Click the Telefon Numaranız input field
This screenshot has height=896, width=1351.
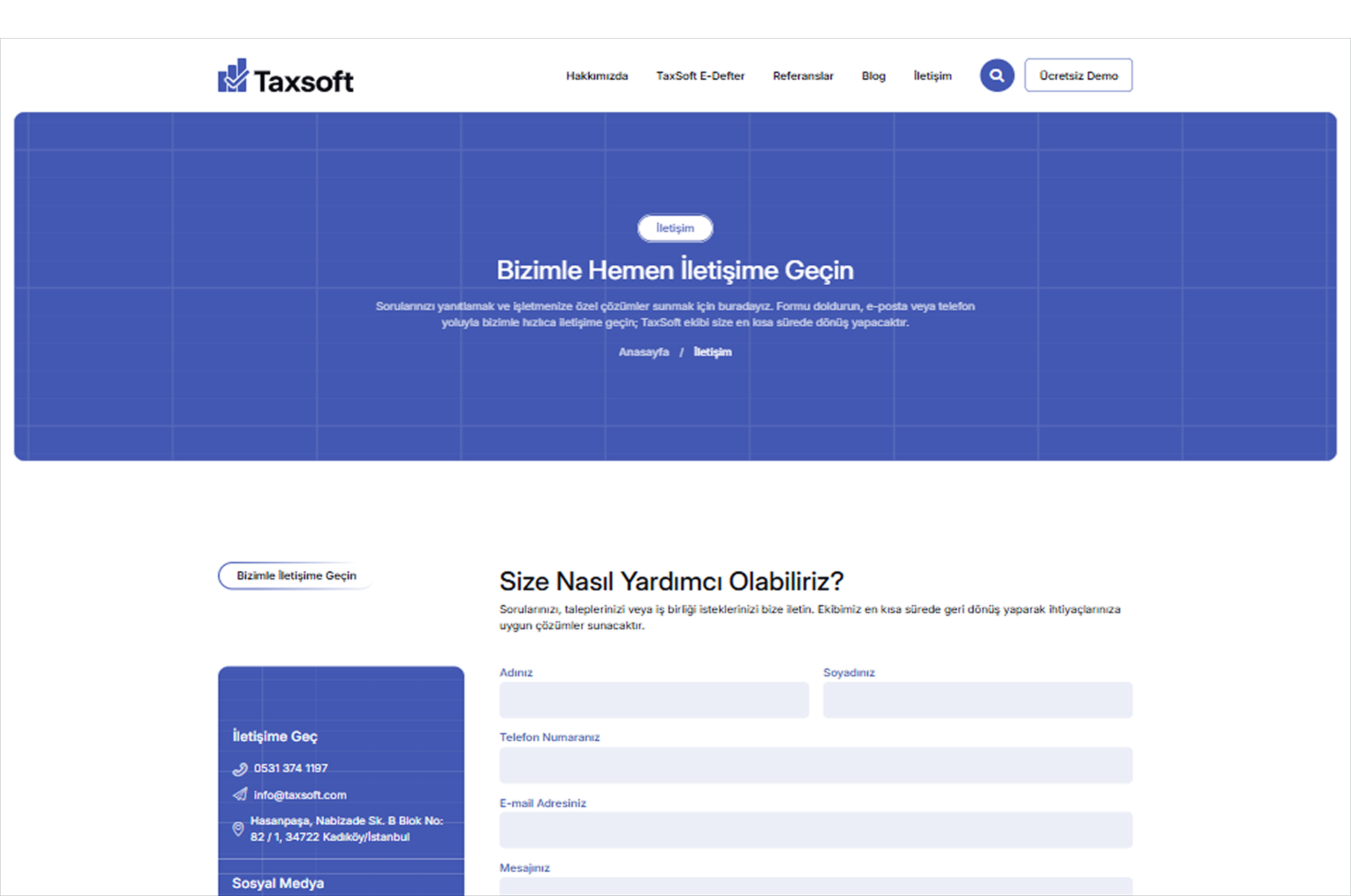point(816,765)
